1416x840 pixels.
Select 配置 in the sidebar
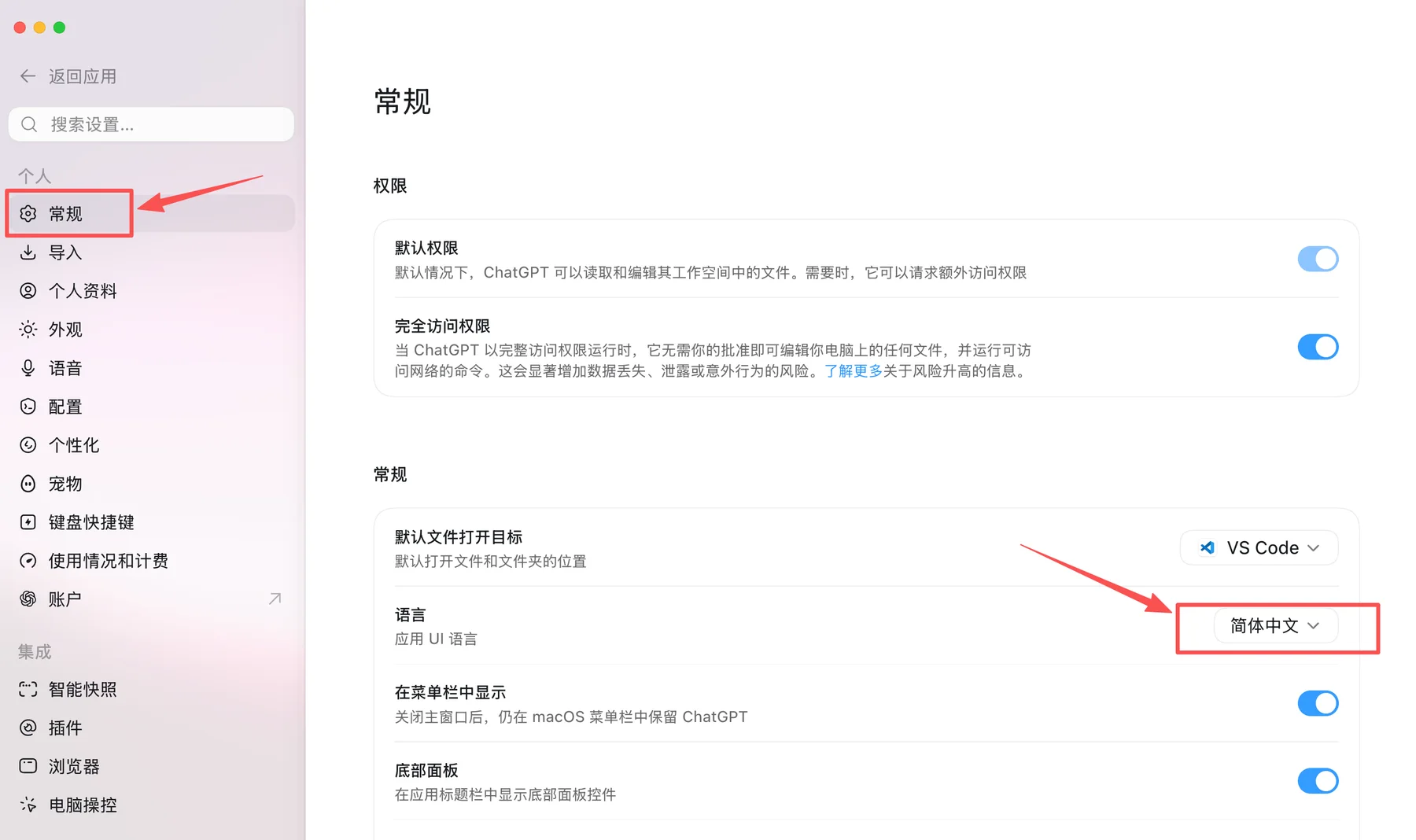151,407
